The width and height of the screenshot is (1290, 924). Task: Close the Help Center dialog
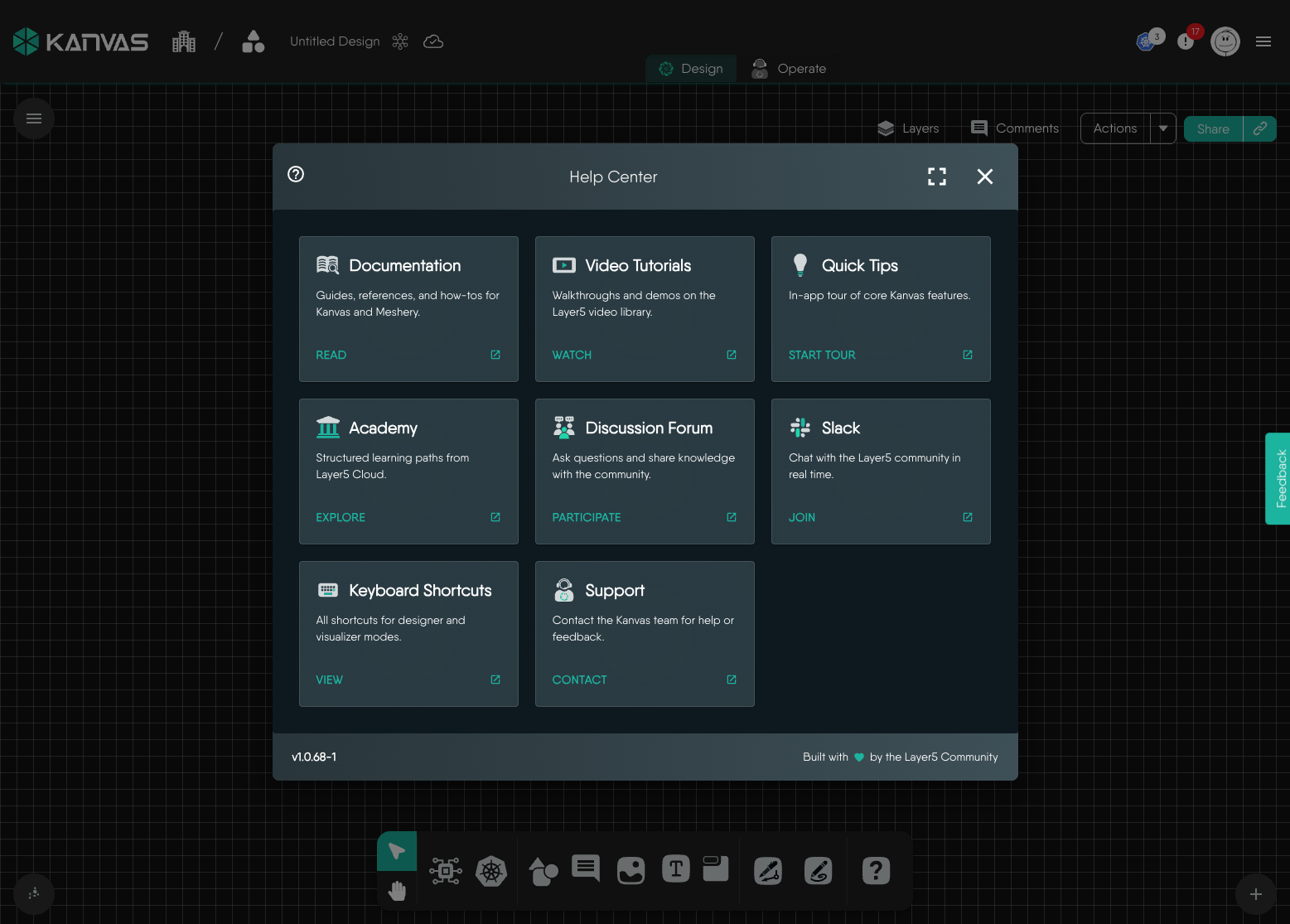click(x=985, y=177)
